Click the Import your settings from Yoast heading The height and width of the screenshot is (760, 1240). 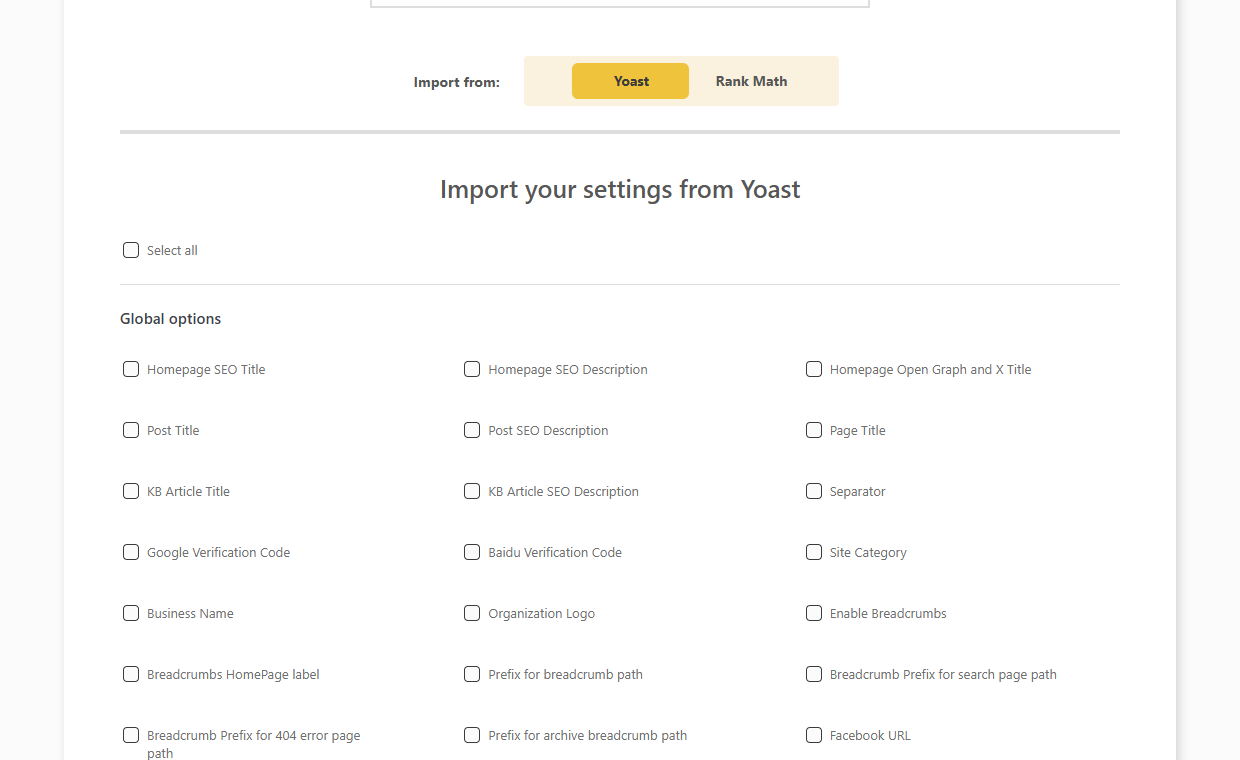[x=620, y=189]
